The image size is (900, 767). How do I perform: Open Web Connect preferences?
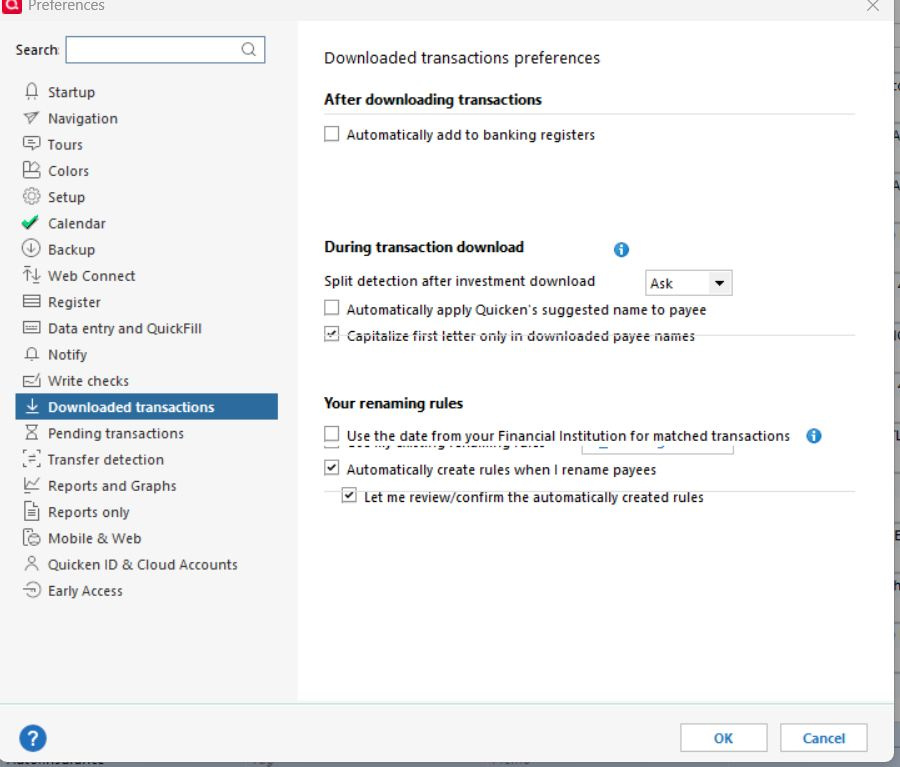tap(91, 276)
